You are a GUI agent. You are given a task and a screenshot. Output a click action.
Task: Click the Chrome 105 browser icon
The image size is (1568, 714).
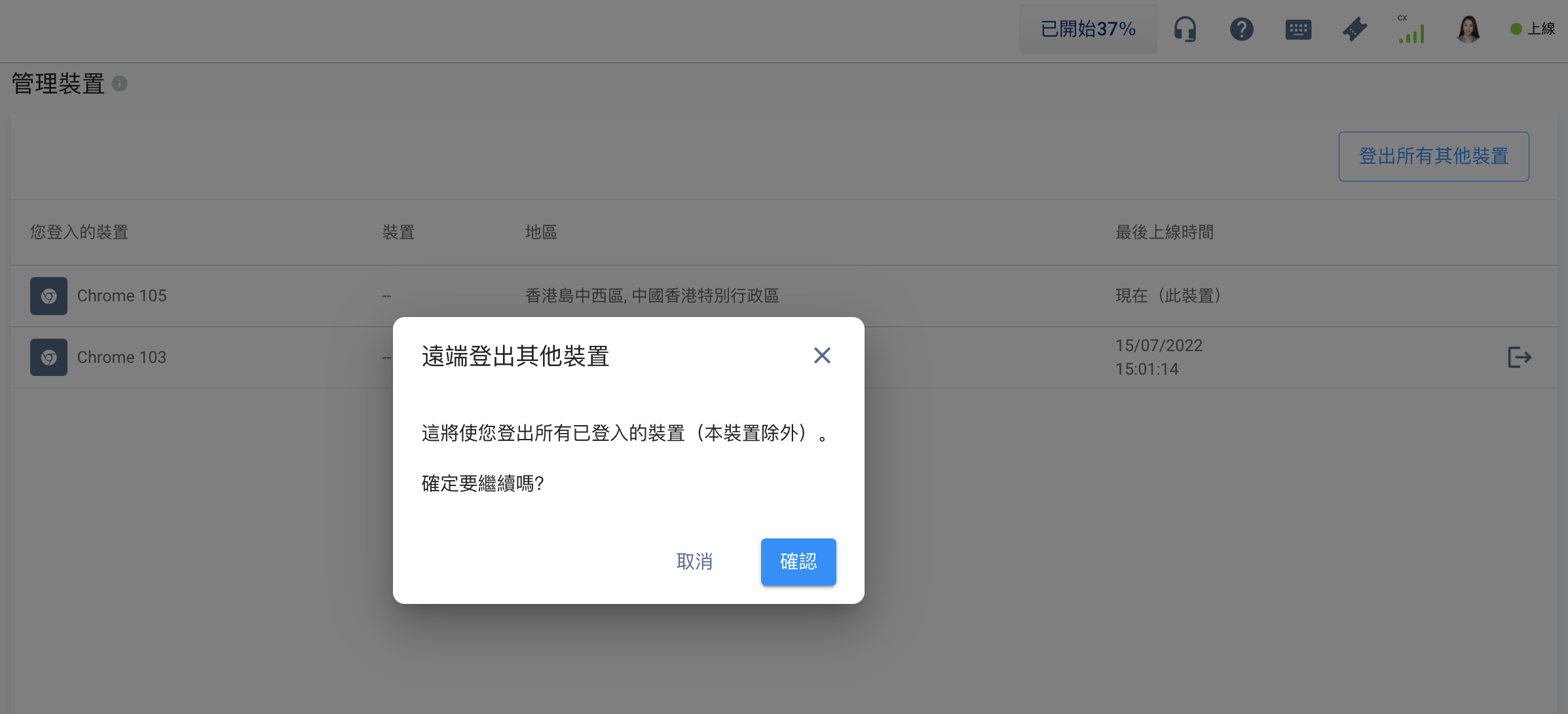tap(48, 296)
